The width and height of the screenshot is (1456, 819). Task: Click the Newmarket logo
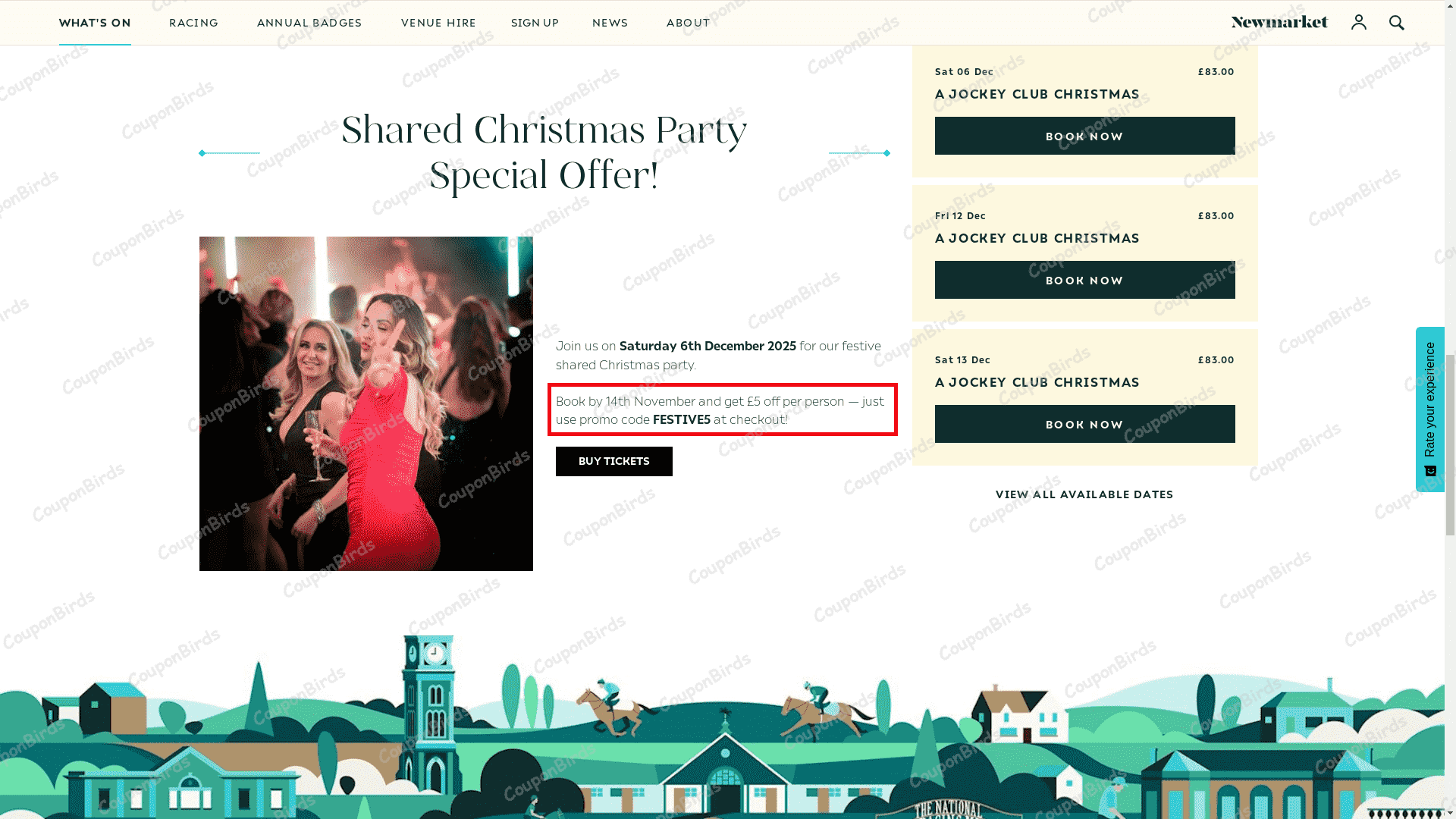(1279, 22)
